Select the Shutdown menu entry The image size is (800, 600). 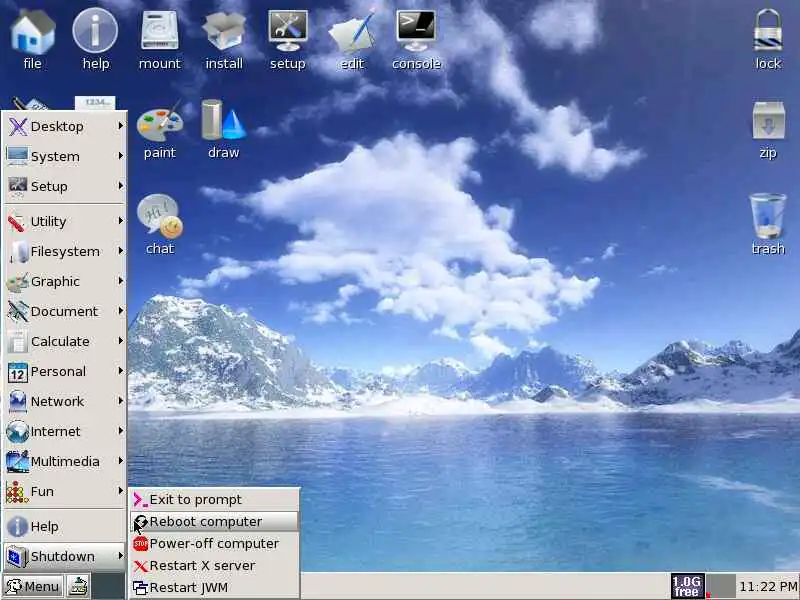coord(65,556)
